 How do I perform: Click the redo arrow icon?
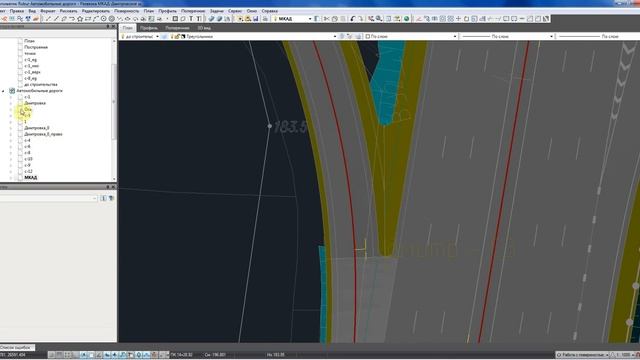(x=361, y=19)
